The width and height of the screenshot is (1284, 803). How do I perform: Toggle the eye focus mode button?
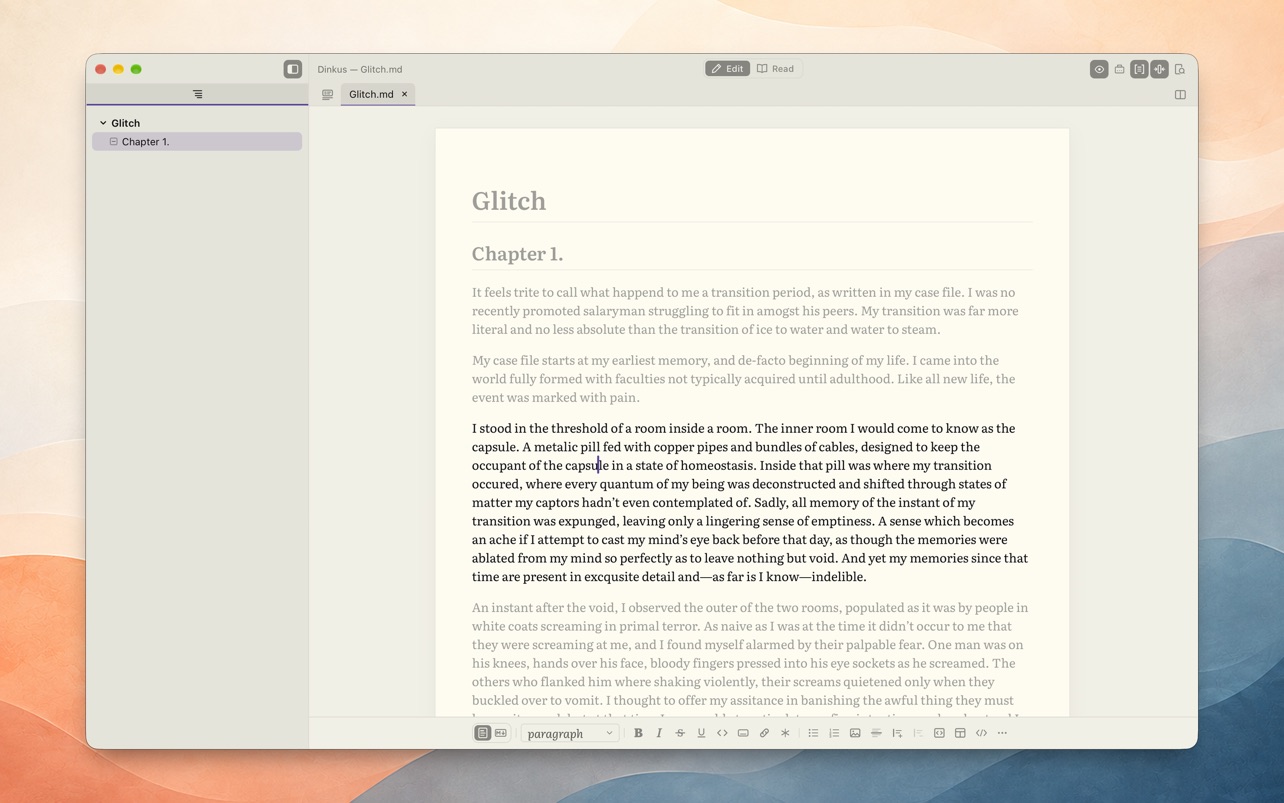[1099, 69]
